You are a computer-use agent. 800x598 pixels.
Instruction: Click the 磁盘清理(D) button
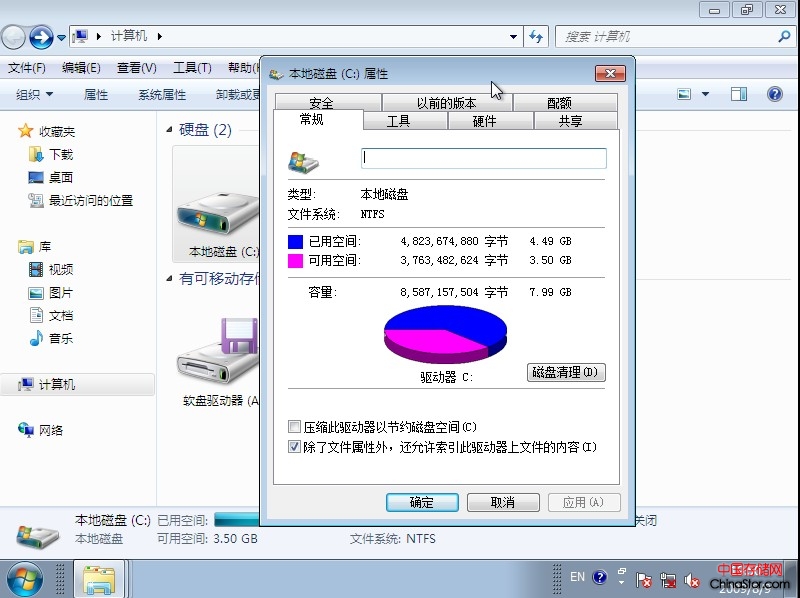pyautogui.click(x=566, y=372)
